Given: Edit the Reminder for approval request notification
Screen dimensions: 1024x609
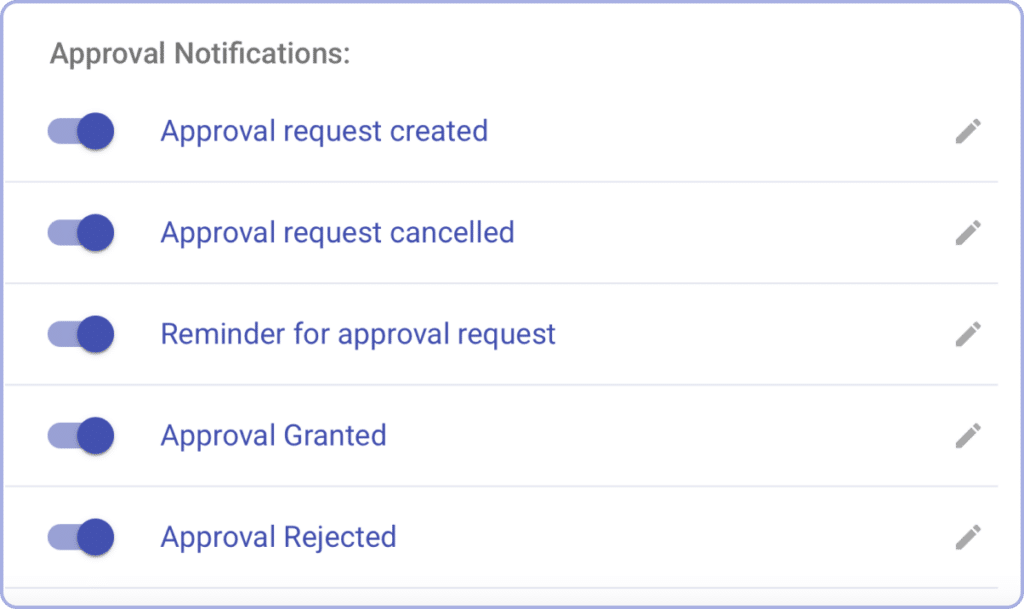Looking at the screenshot, I should point(968,334).
